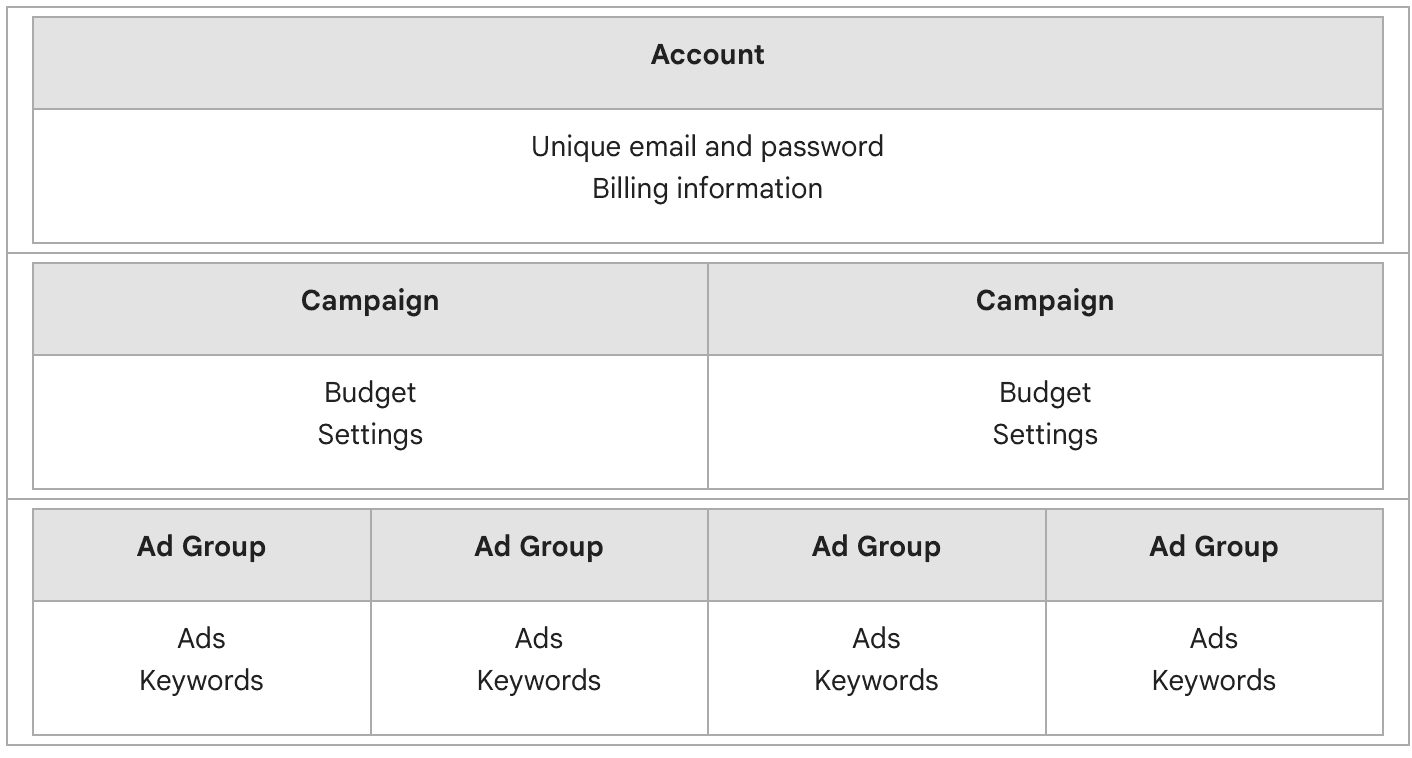1412x758 pixels.
Task: Select Keywords in the fourth Ad Group
Action: coord(1213,681)
